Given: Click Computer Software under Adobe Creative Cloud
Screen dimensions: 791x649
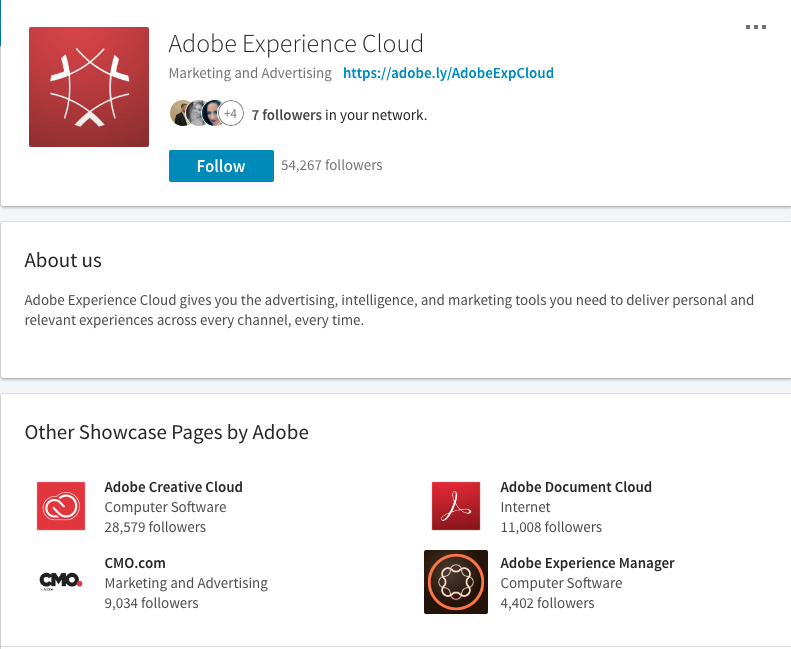Looking at the screenshot, I should coord(165,507).
